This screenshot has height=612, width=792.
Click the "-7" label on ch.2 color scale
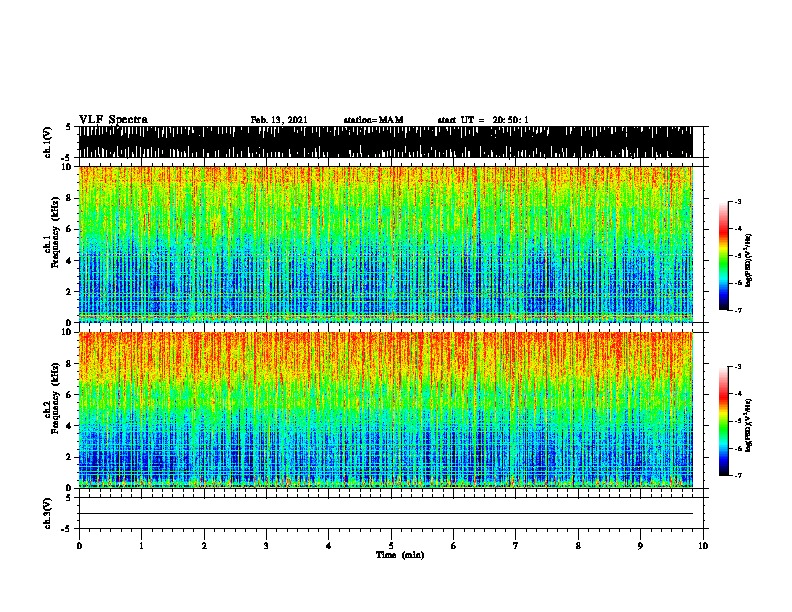(x=738, y=476)
